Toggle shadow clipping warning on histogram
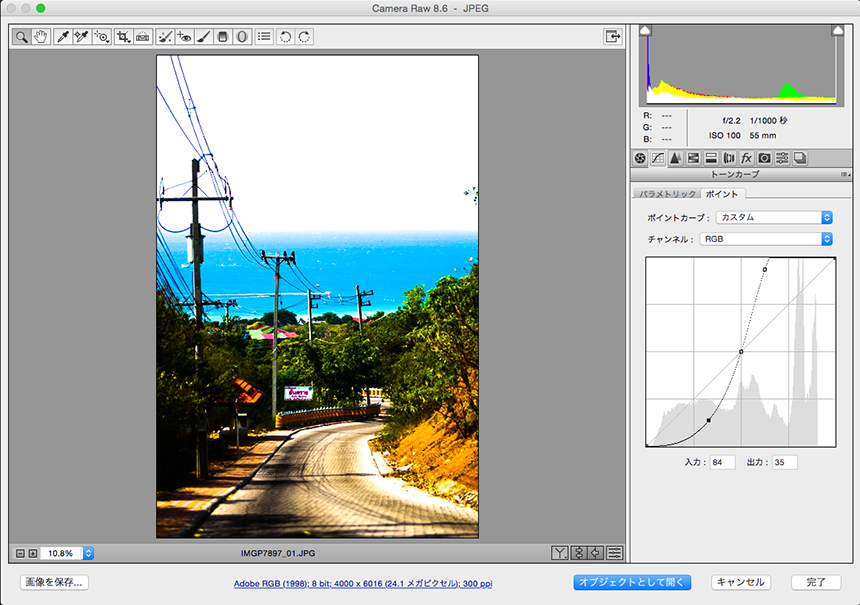Viewport: 860px width, 605px height. click(646, 30)
